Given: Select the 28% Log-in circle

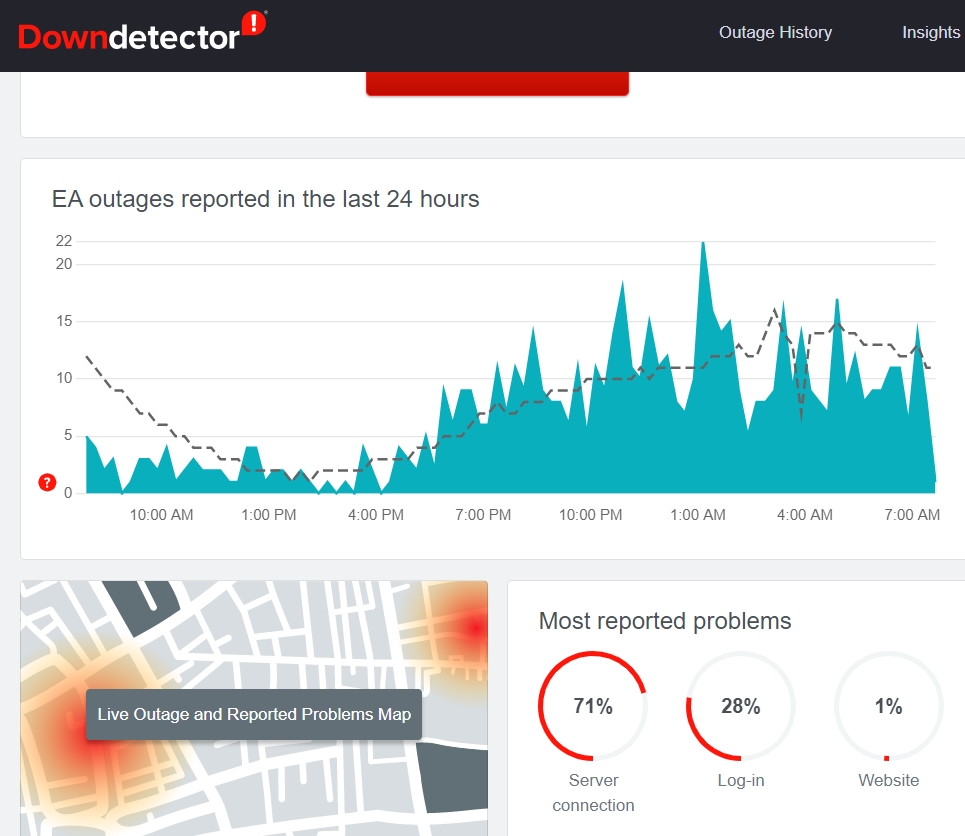Looking at the screenshot, I should click(740, 706).
